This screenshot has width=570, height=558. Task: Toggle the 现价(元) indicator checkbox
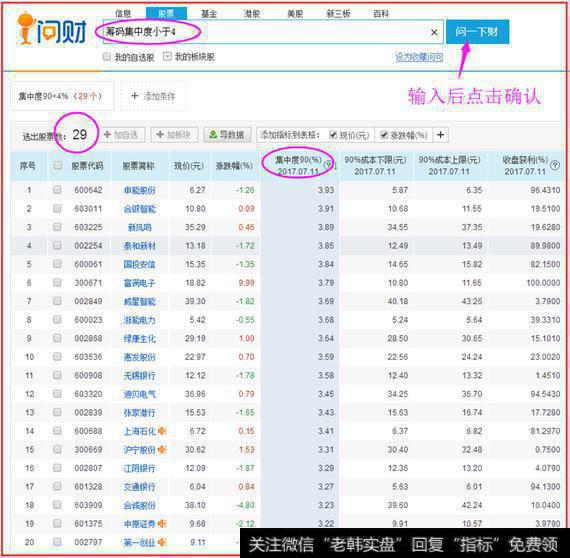point(333,135)
